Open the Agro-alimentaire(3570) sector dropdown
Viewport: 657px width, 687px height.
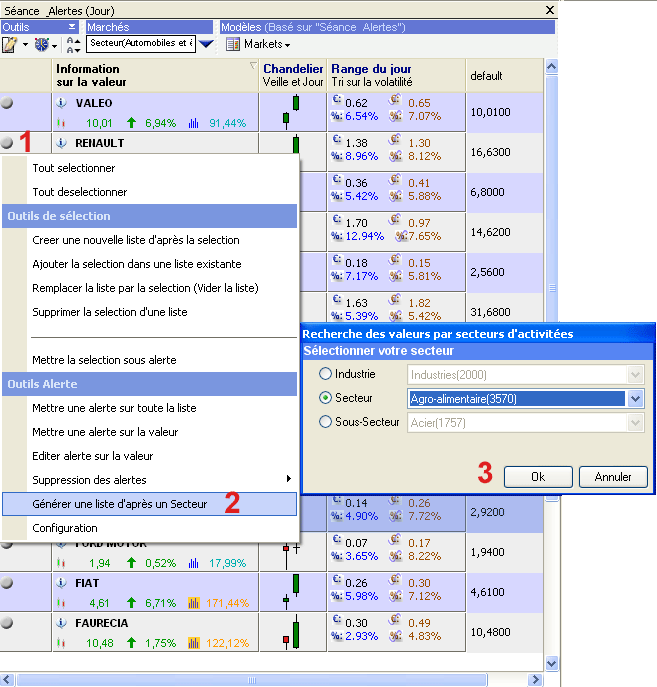(636, 399)
